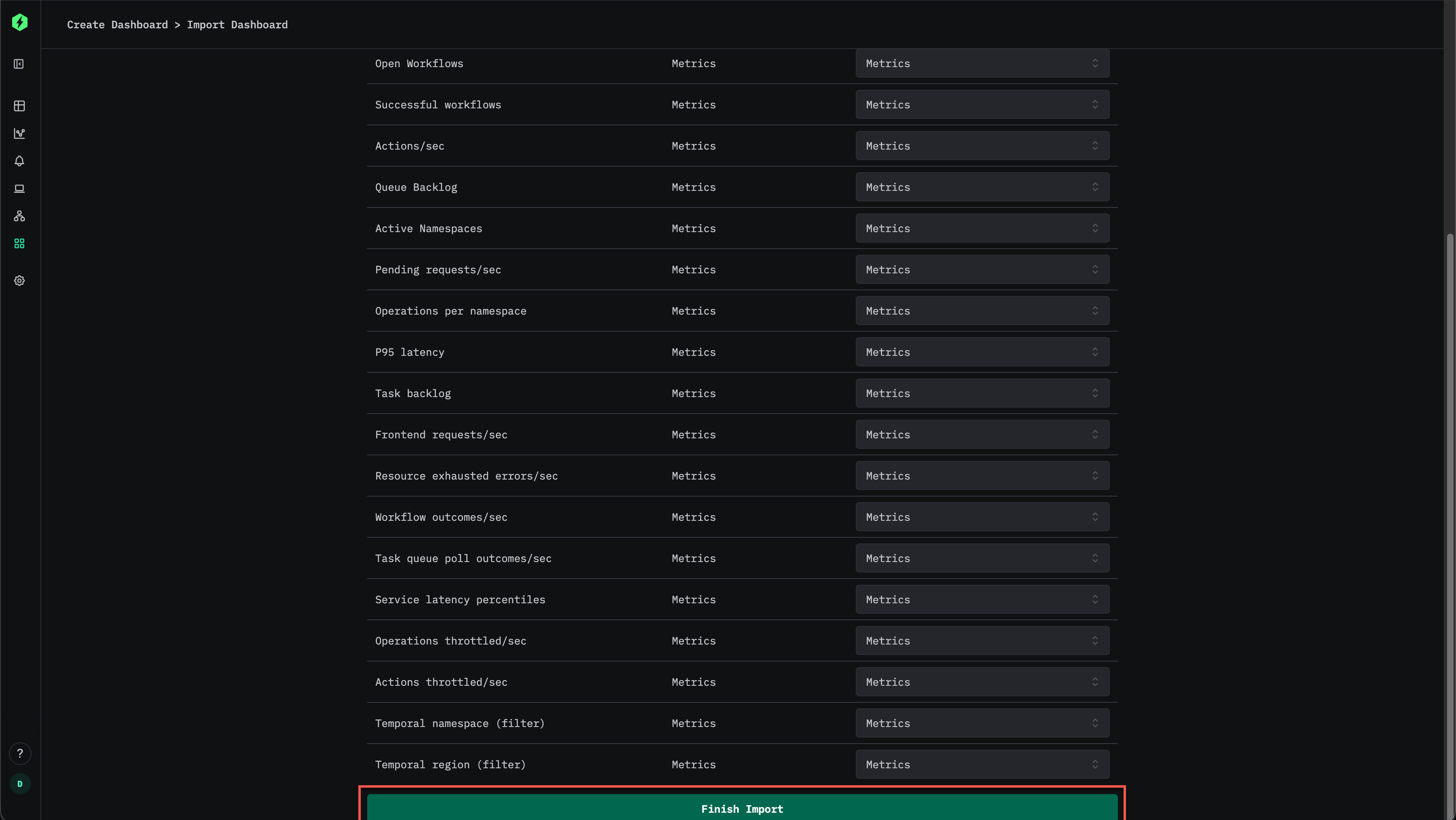
Task: Navigate to Create Dashboard breadcrumb
Action: (x=117, y=24)
